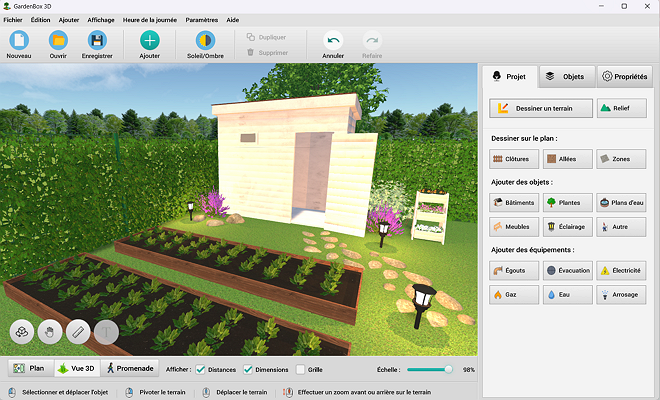Draw areas with Zones
660x400 pixels.
point(621,159)
